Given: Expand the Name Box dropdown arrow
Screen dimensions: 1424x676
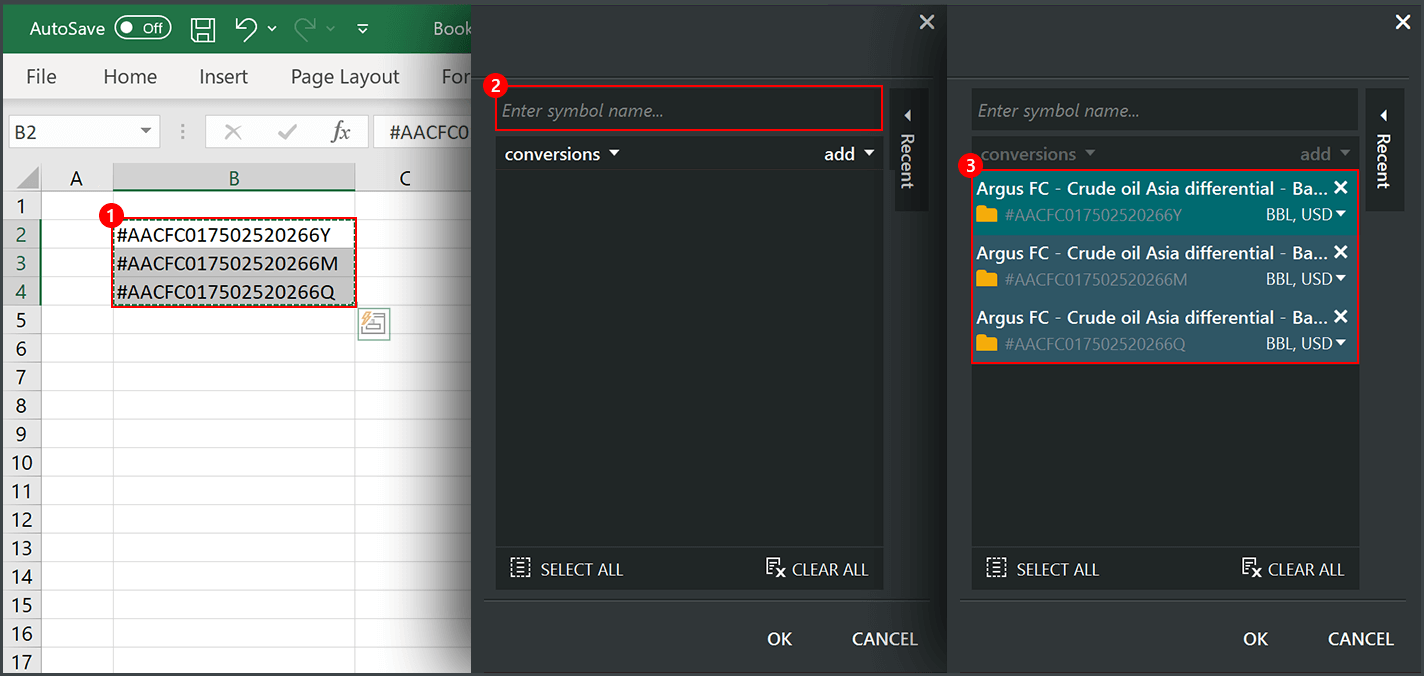Looking at the screenshot, I should click(147, 132).
